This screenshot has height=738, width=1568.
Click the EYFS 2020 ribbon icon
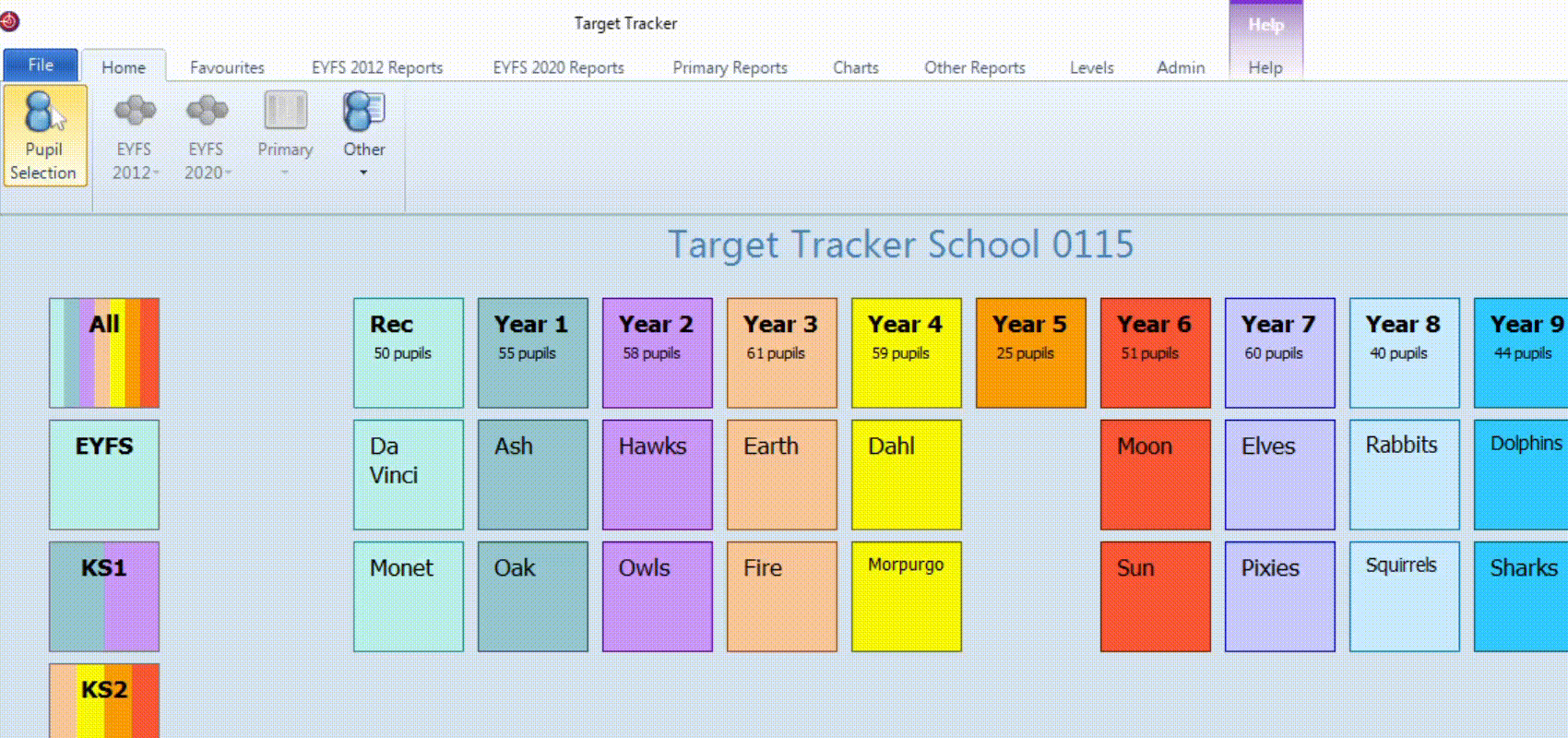coord(207,112)
